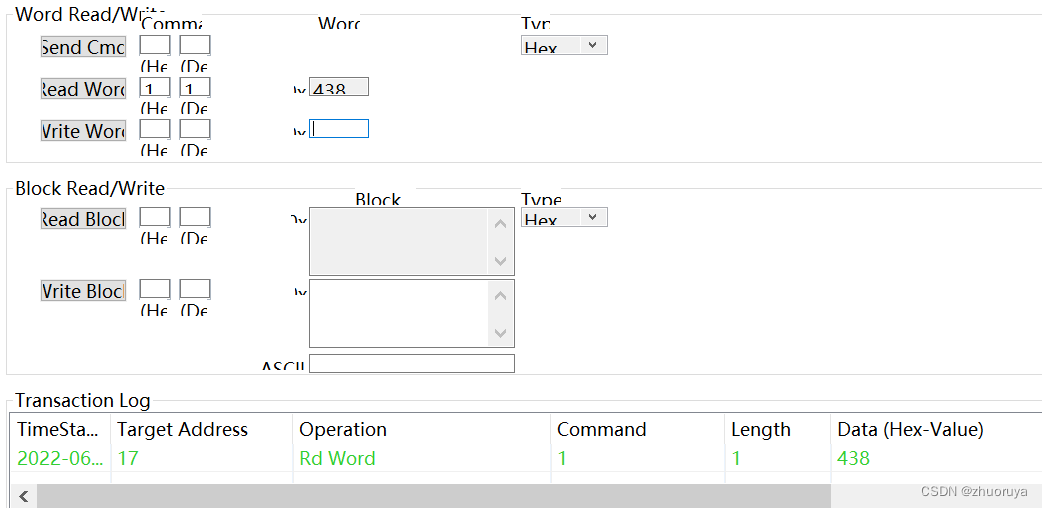Click the Write Block button

pyautogui.click(x=83, y=291)
